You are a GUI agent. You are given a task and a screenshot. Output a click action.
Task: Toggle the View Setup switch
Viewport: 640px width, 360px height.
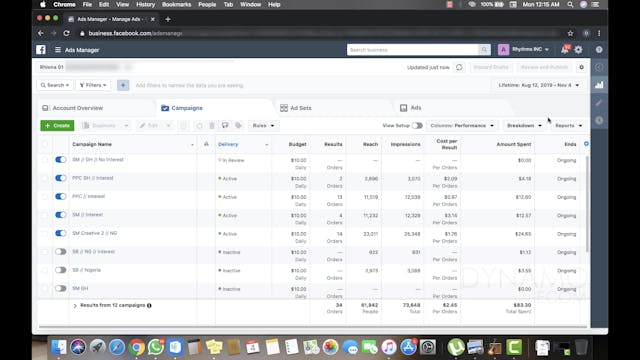[417, 126]
